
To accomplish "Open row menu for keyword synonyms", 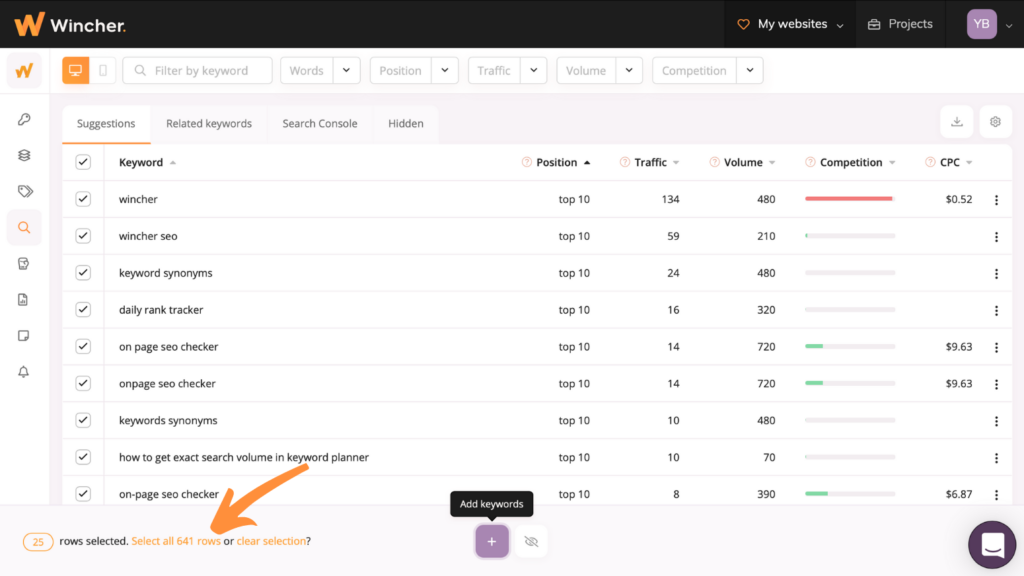I will pyautogui.click(x=997, y=274).
